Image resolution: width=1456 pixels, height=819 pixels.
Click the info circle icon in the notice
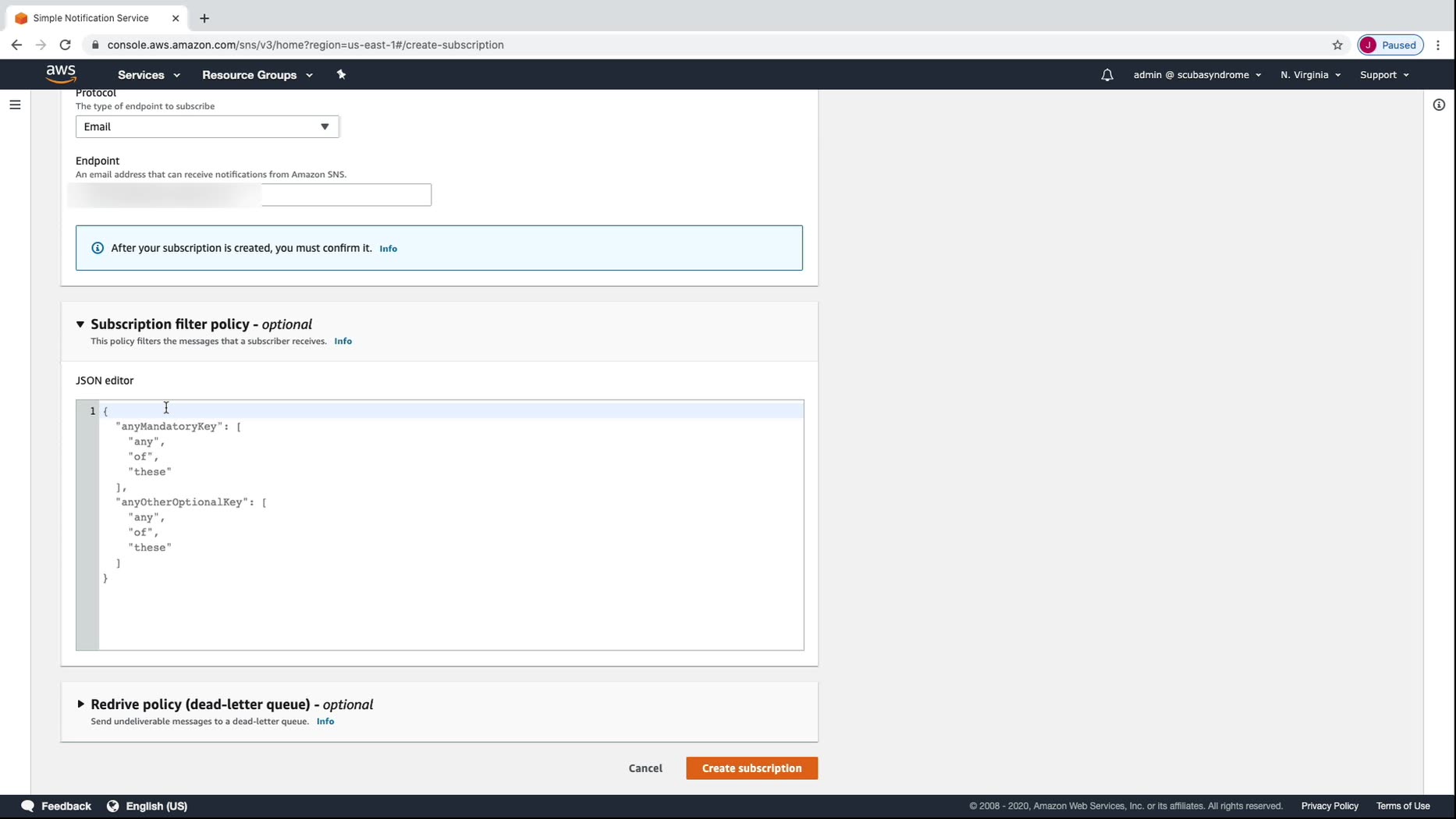coord(98,248)
